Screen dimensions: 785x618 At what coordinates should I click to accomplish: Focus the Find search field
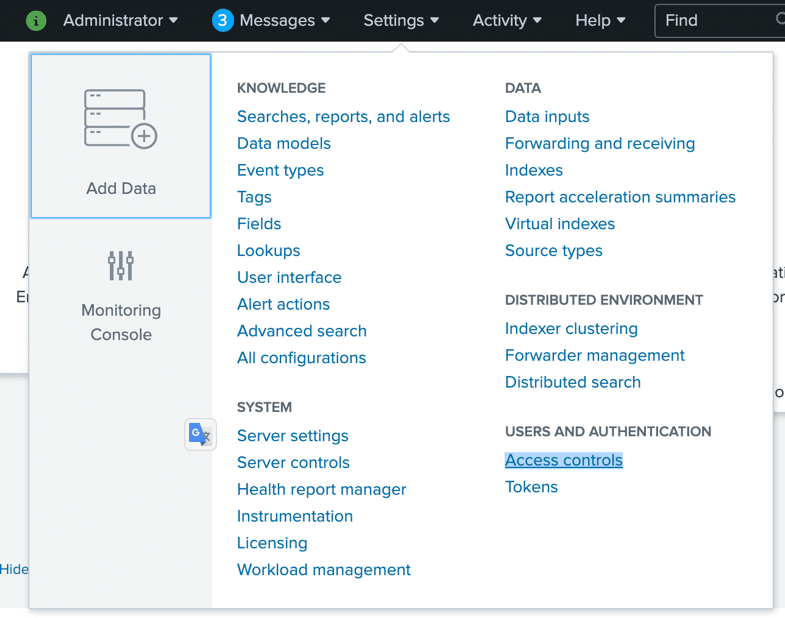[719, 21]
